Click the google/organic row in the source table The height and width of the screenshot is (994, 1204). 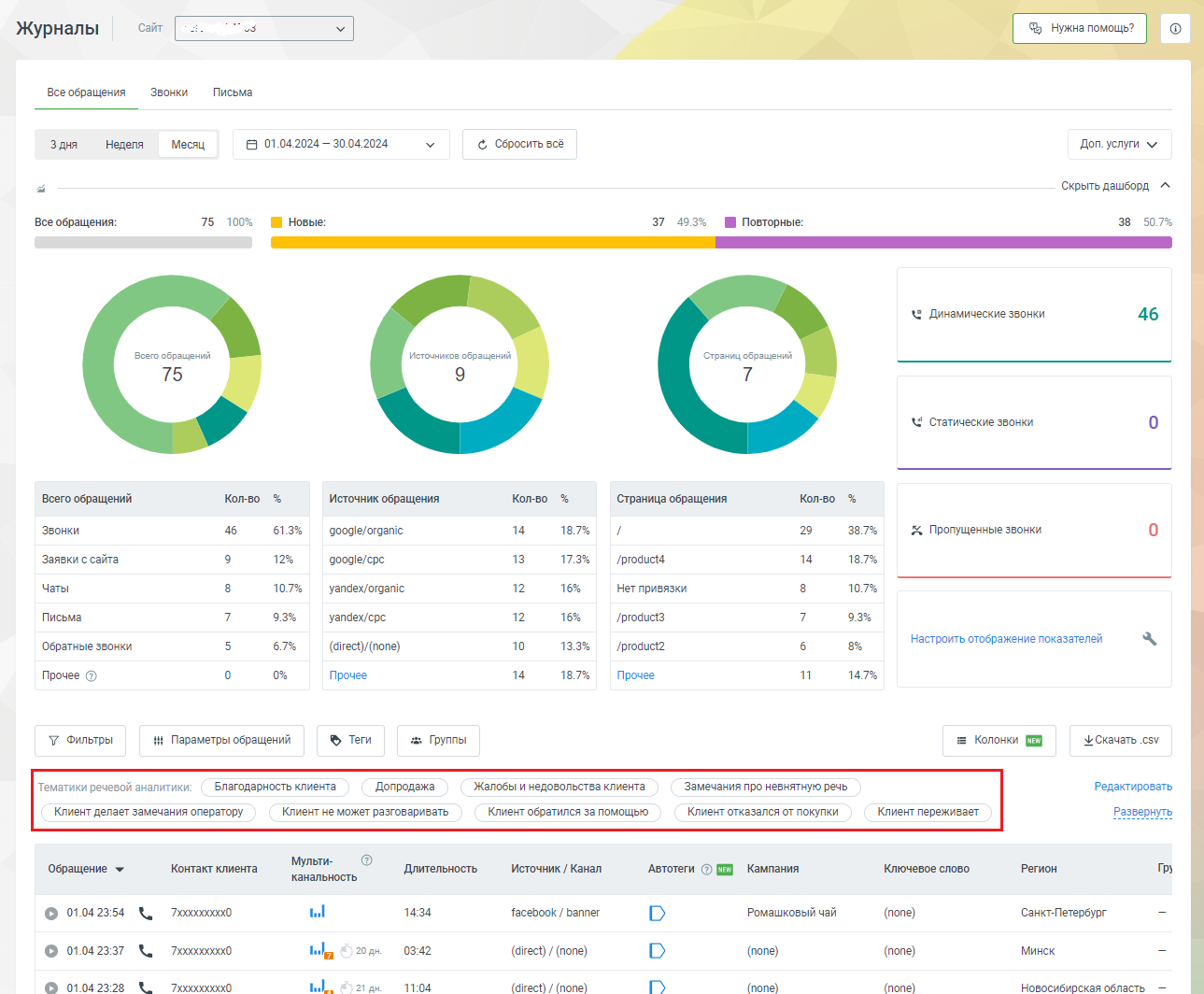tap(460, 531)
